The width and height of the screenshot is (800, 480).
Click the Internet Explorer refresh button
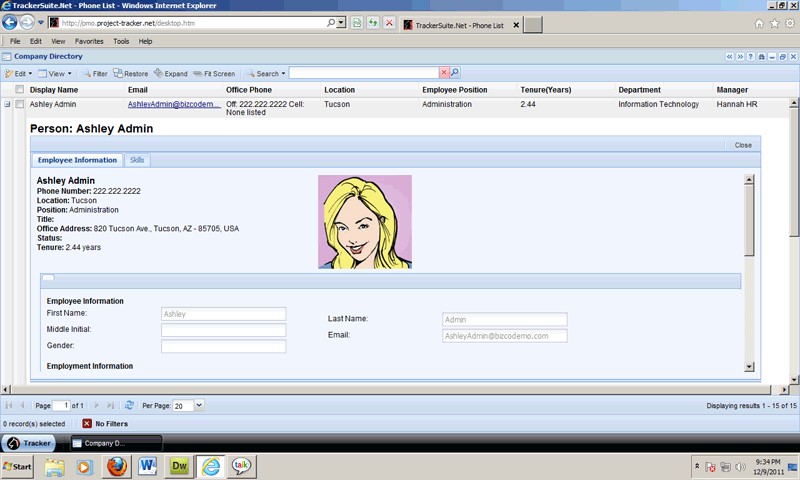tap(373, 23)
